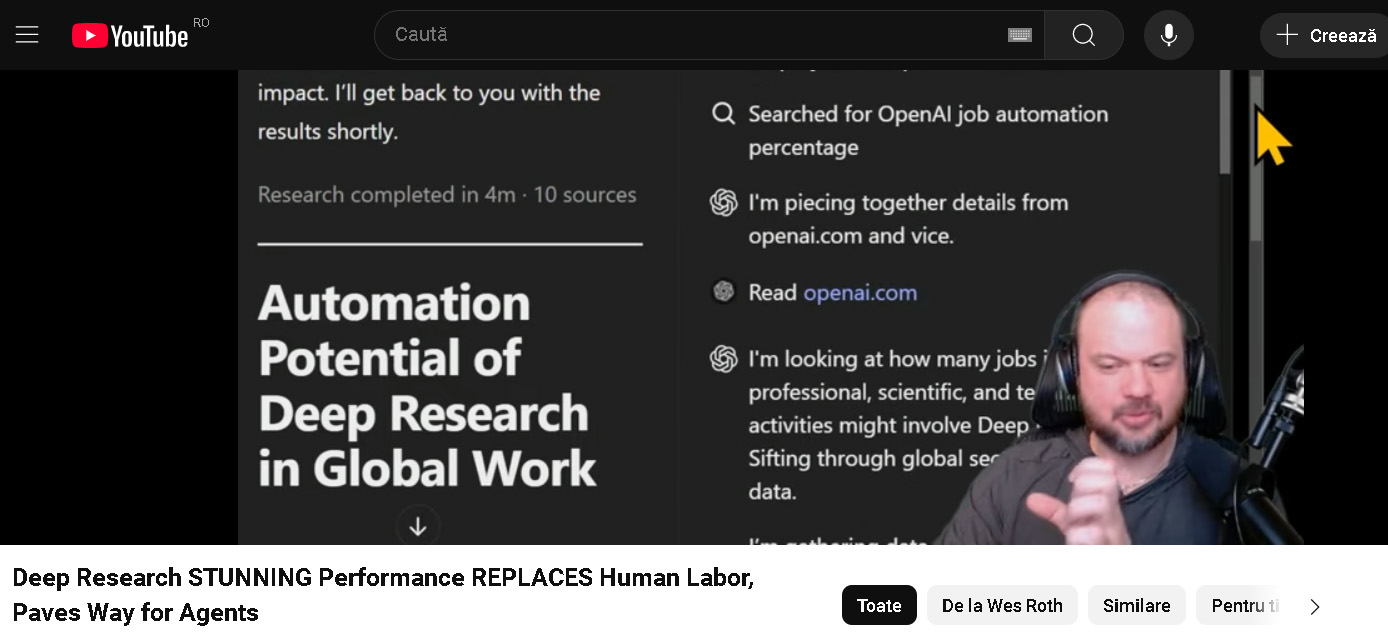Click the ChatGPT icon next to 'Read openai.com'

(x=722, y=291)
